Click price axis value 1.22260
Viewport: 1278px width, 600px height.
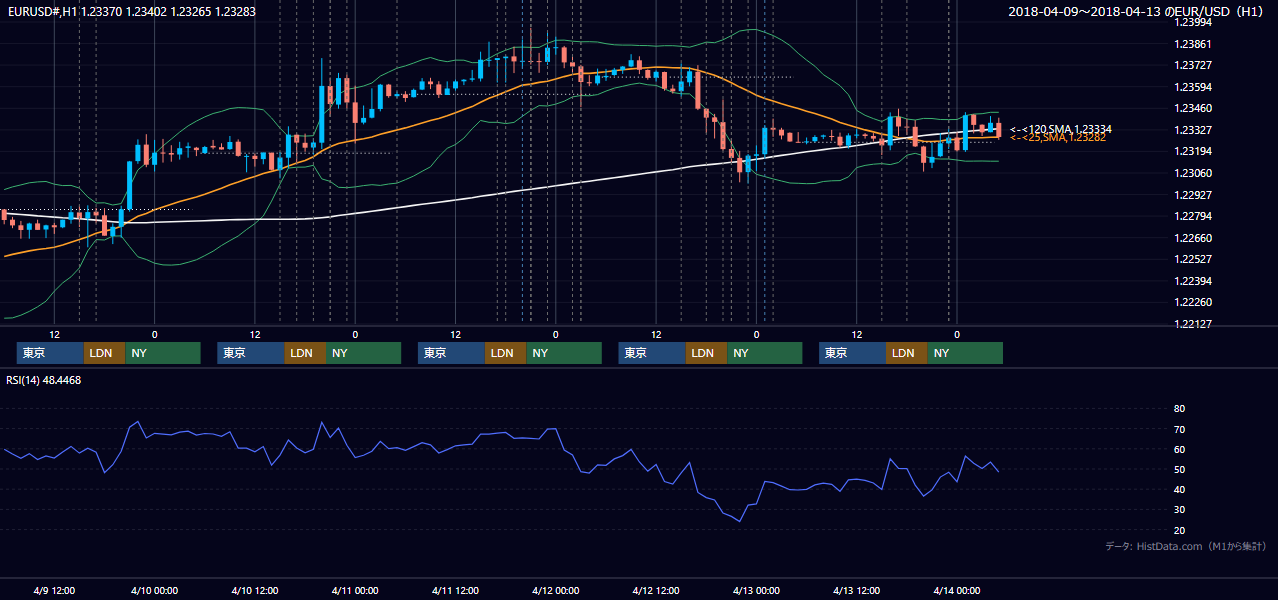pos(1193,302)
